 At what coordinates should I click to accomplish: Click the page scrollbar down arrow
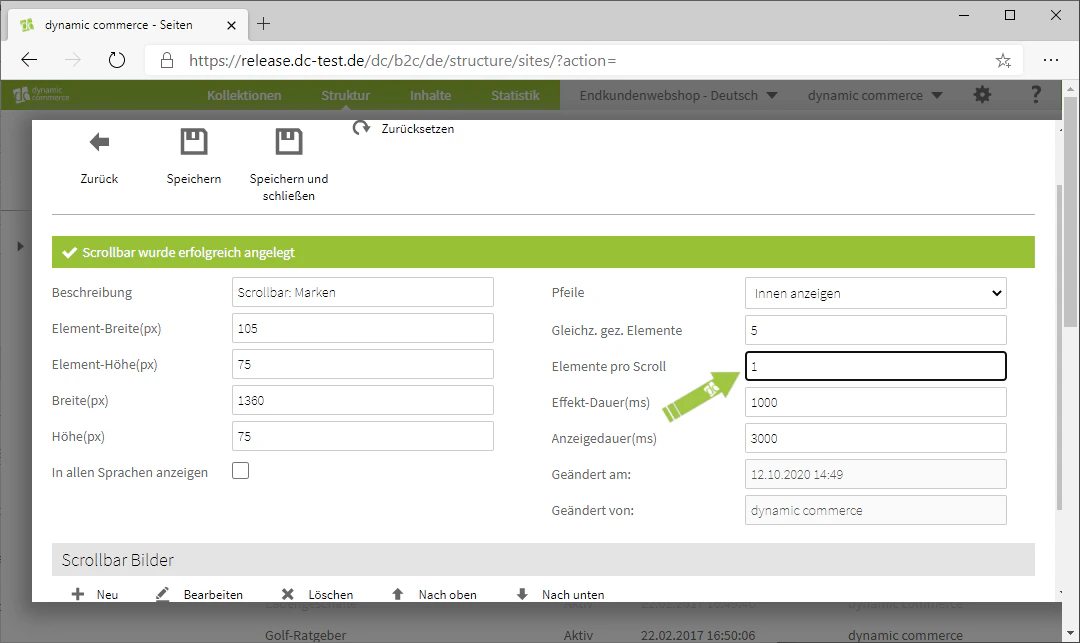tap(1070, 633)
